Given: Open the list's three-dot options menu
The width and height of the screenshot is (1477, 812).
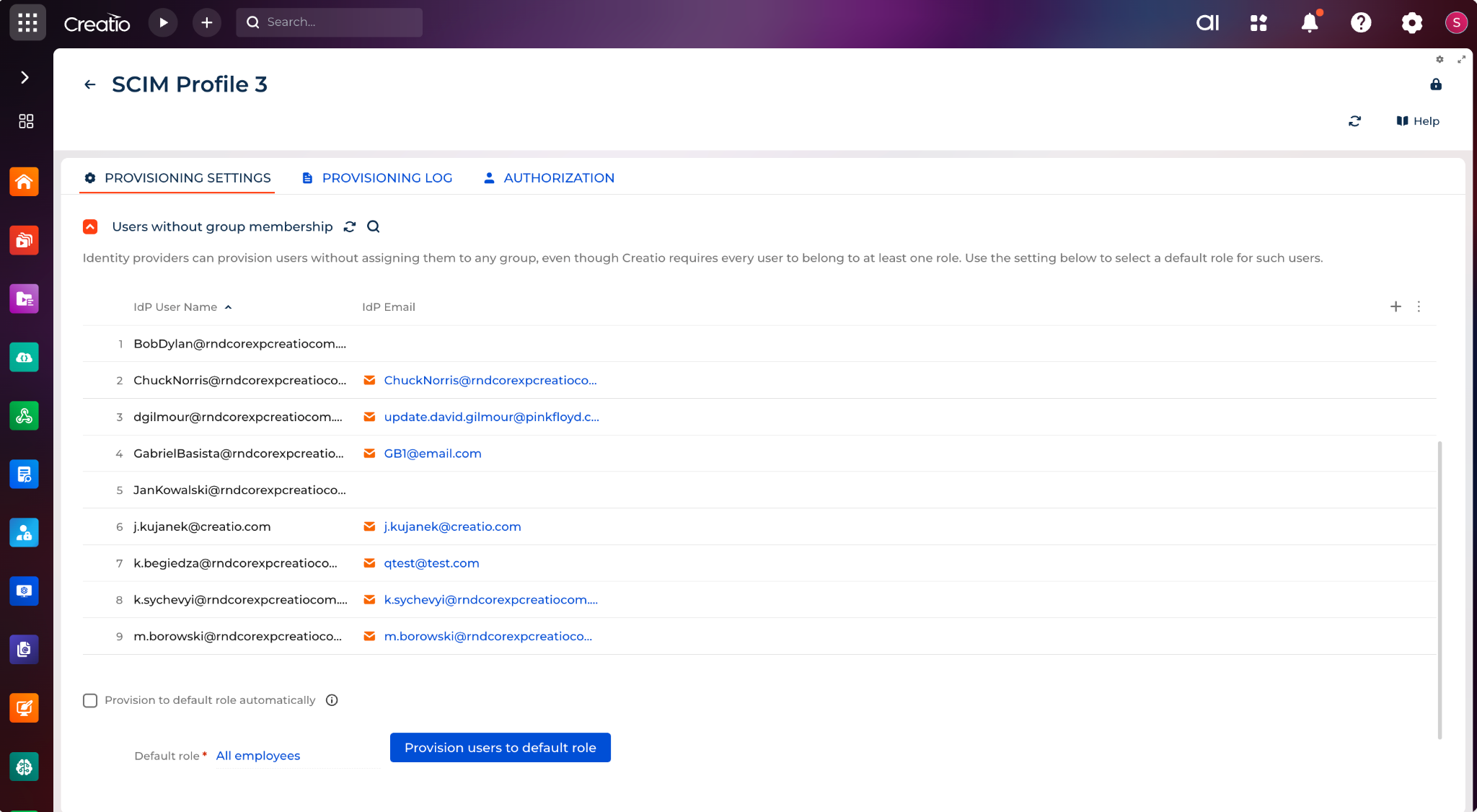Looking at the screenshot, I should pyautogui.click(x=1419, y=306).
